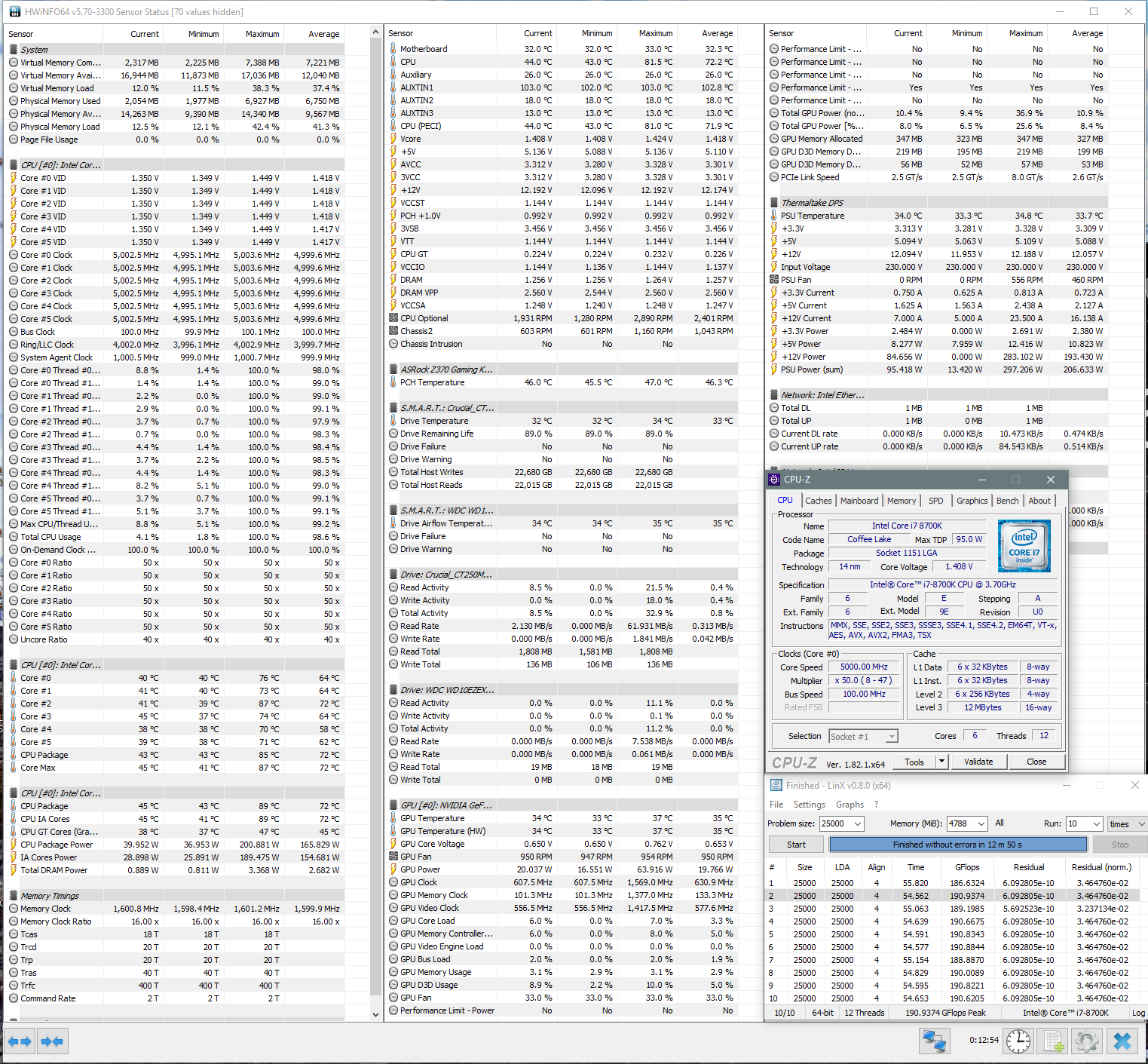Open HWiNFO sensor settings gear icon

tap(1087, 1041)
